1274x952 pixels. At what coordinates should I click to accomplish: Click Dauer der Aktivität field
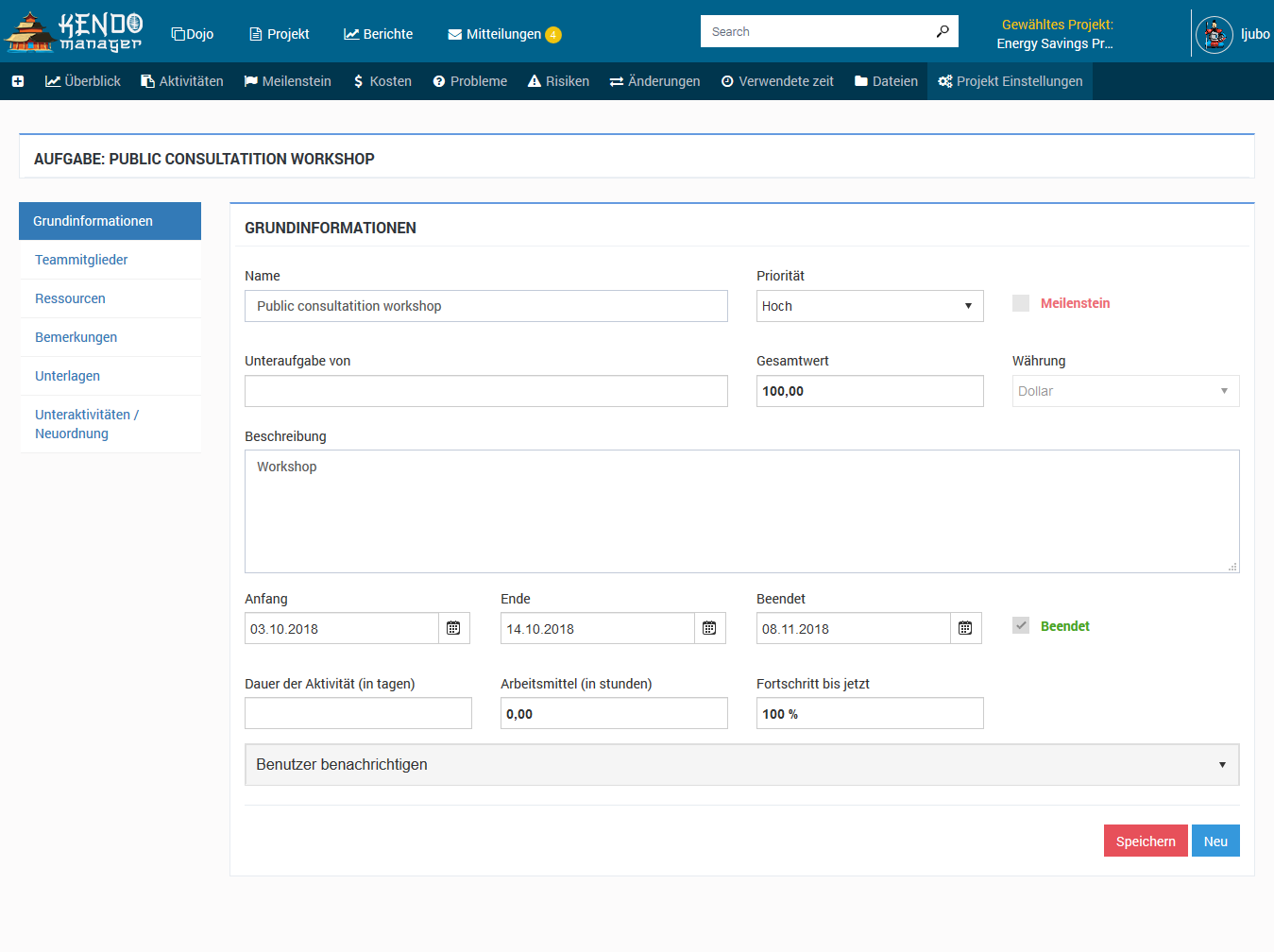point(358,713)
